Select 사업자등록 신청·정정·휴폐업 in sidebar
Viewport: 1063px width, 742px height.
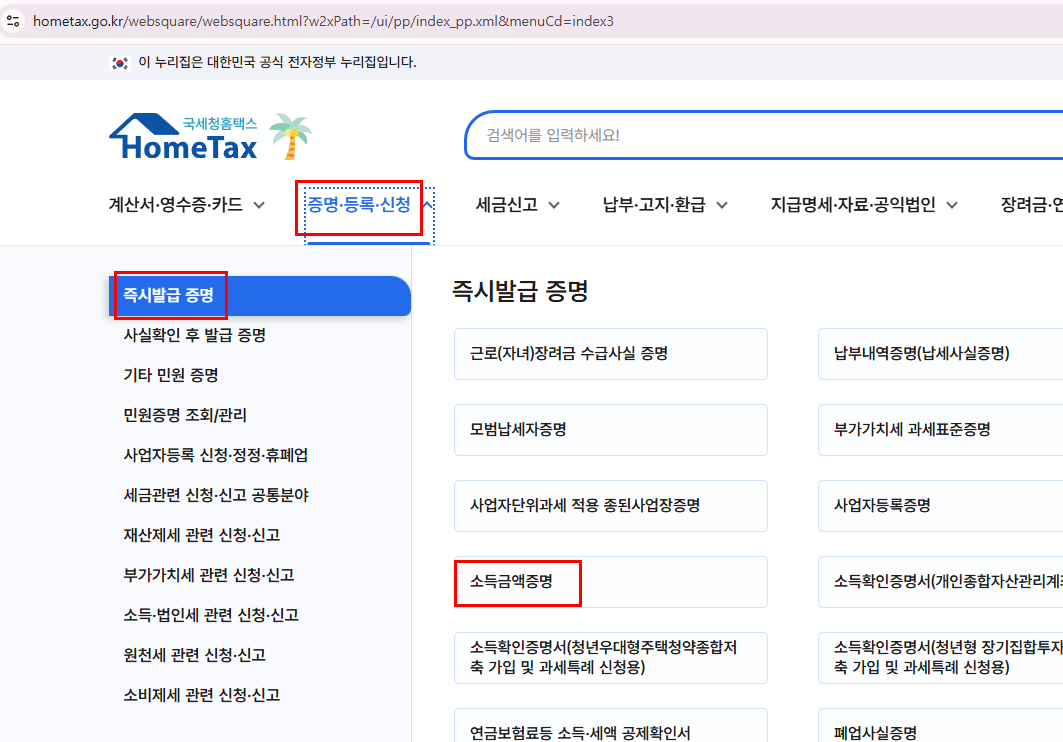pyautogui.click(x=216, y=455)
